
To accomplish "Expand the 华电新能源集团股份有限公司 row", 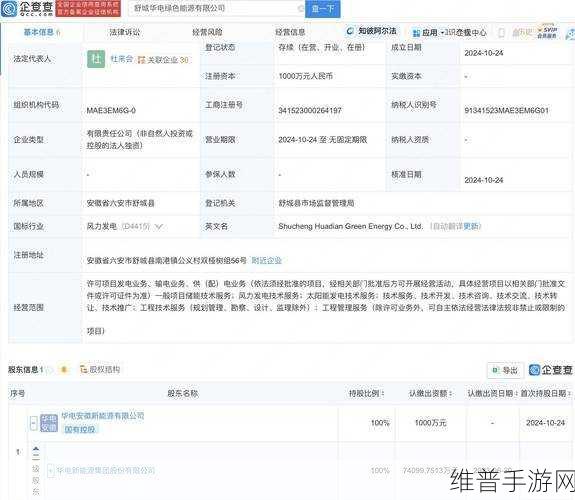I will tap(51, 471).
